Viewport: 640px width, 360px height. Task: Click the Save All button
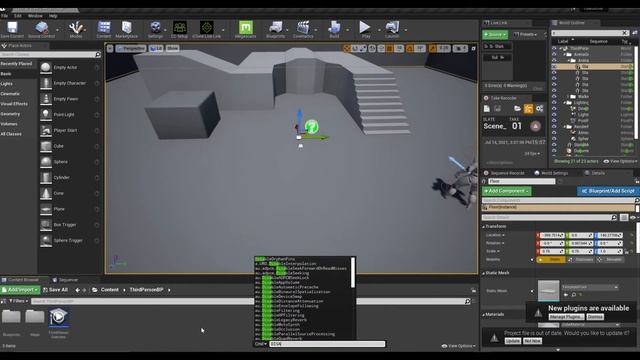click(56, 290)
